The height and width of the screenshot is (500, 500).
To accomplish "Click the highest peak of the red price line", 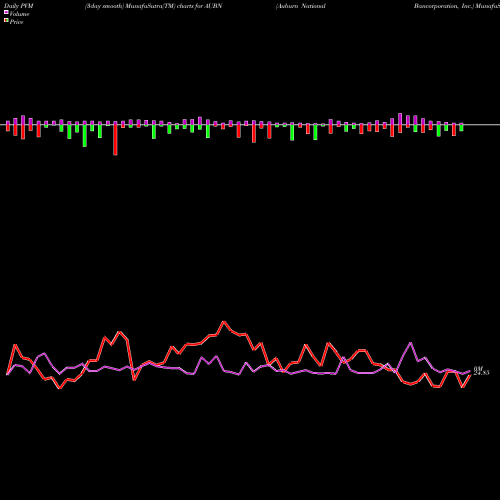I will tap(224, 322).
